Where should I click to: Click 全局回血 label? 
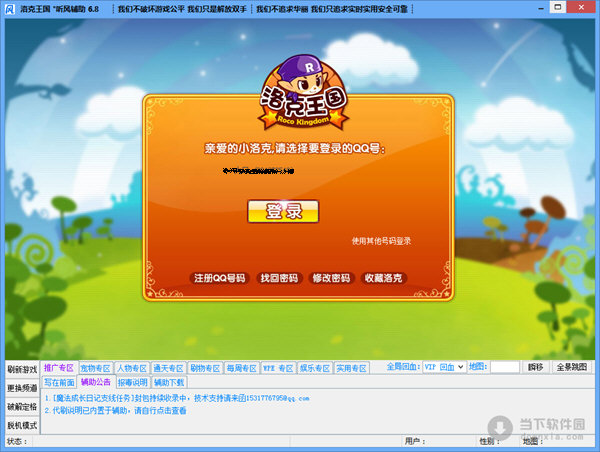(x=403, y=367)
